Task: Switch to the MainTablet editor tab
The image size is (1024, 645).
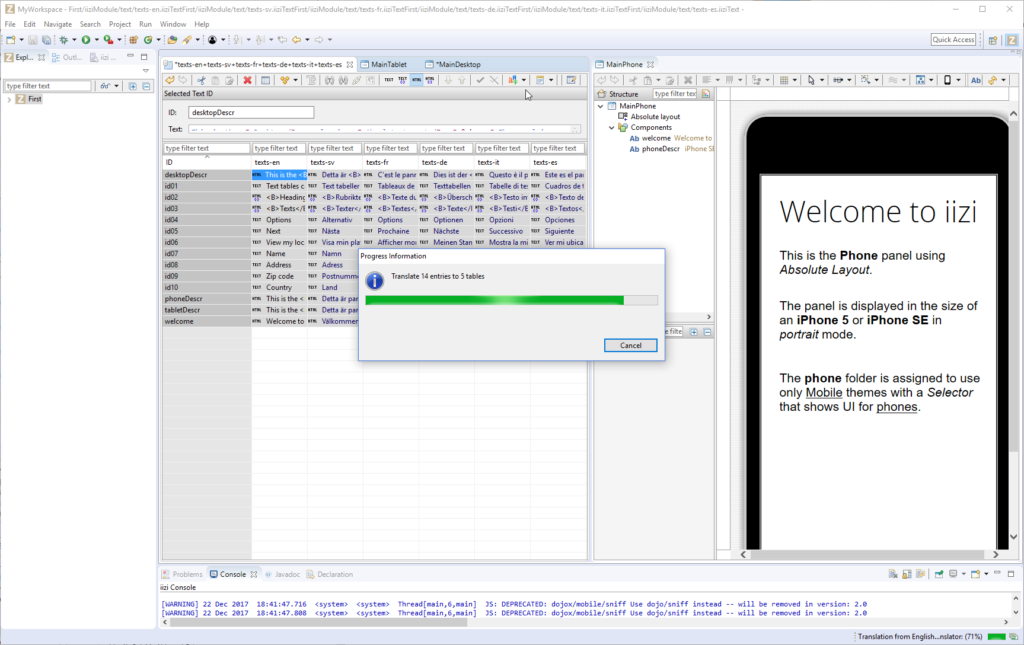Action: 388,64
